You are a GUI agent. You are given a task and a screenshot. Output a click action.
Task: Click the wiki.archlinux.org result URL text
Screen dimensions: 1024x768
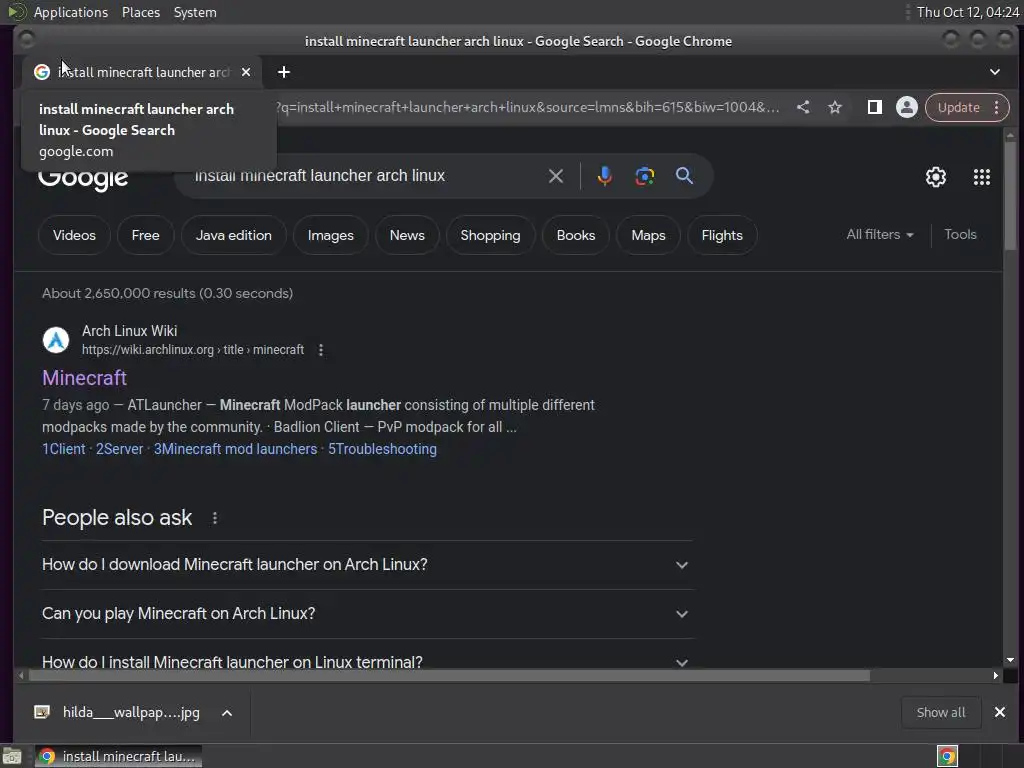(x=192, y=350)
